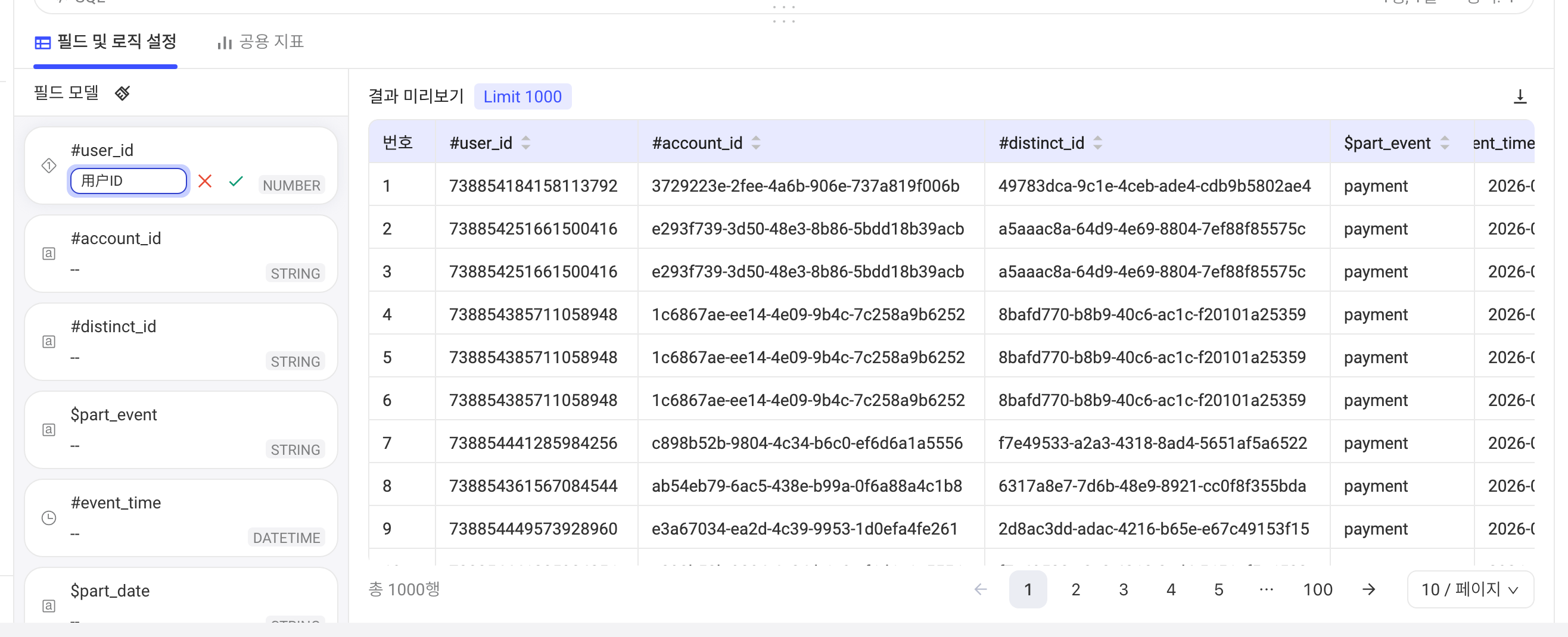Click the DATETIME type badge of #event_time
Image resolution: width=1568 pixels, height=637 pixels.
click(286, 538)
